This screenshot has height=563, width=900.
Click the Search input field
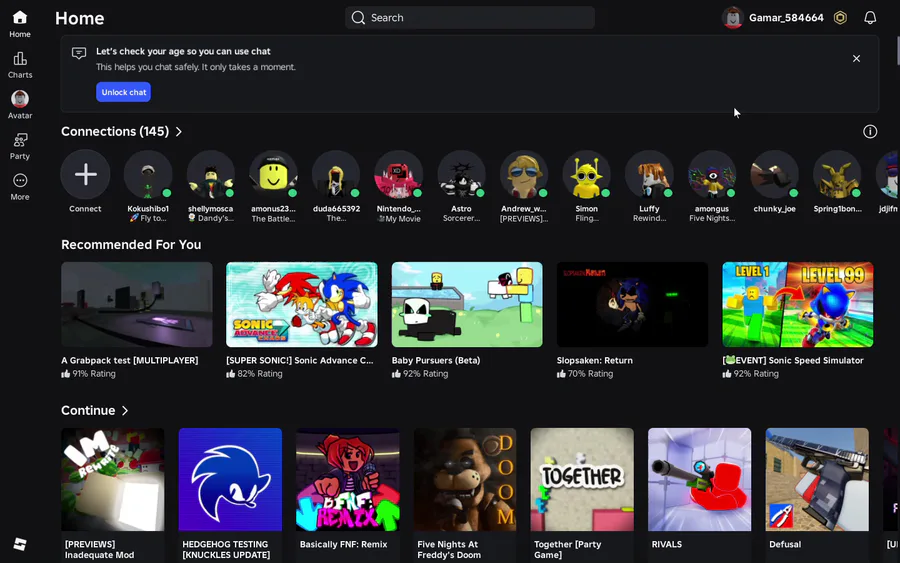coord(470,18)
